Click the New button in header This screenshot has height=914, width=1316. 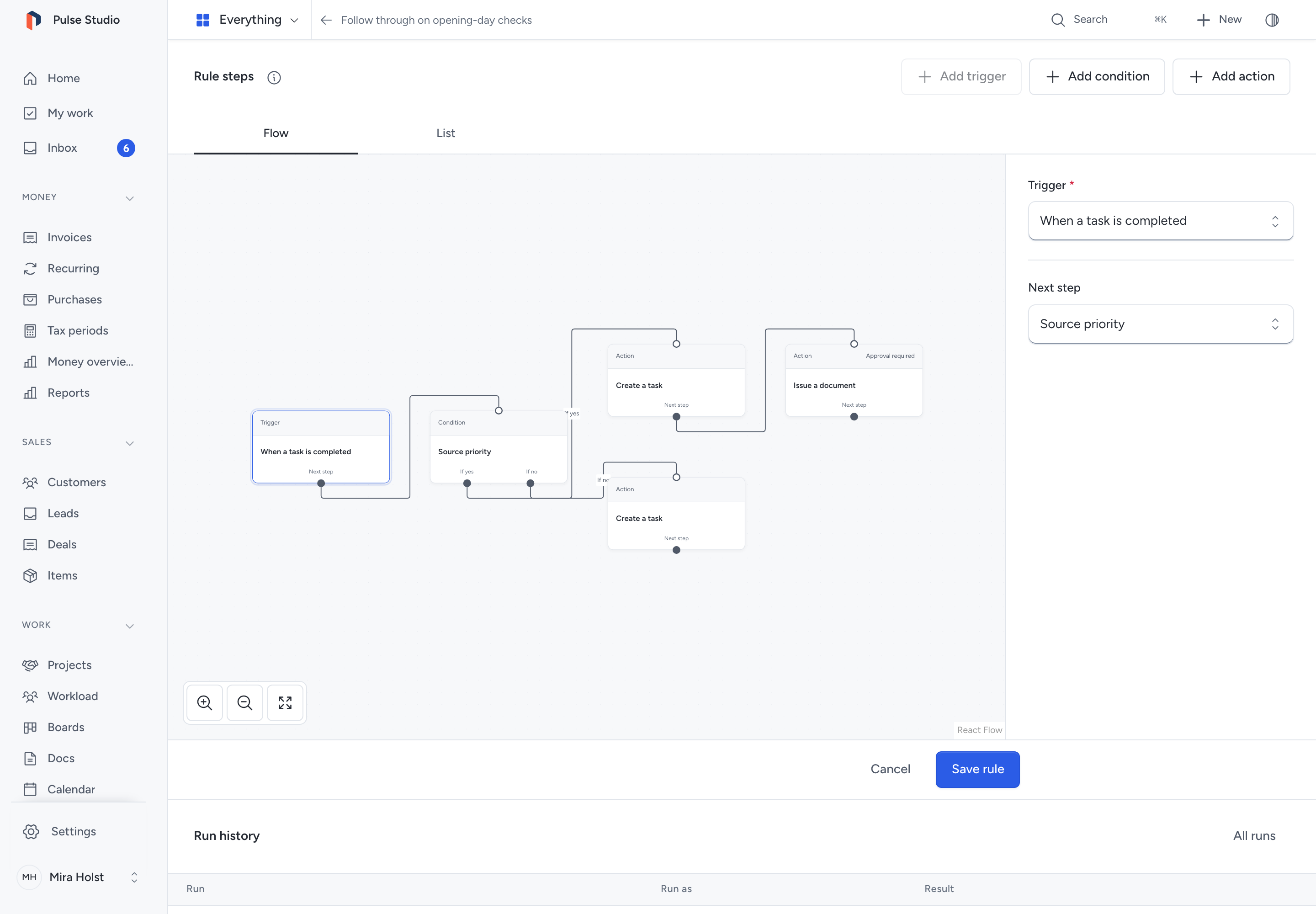(x=1219, y=20)
